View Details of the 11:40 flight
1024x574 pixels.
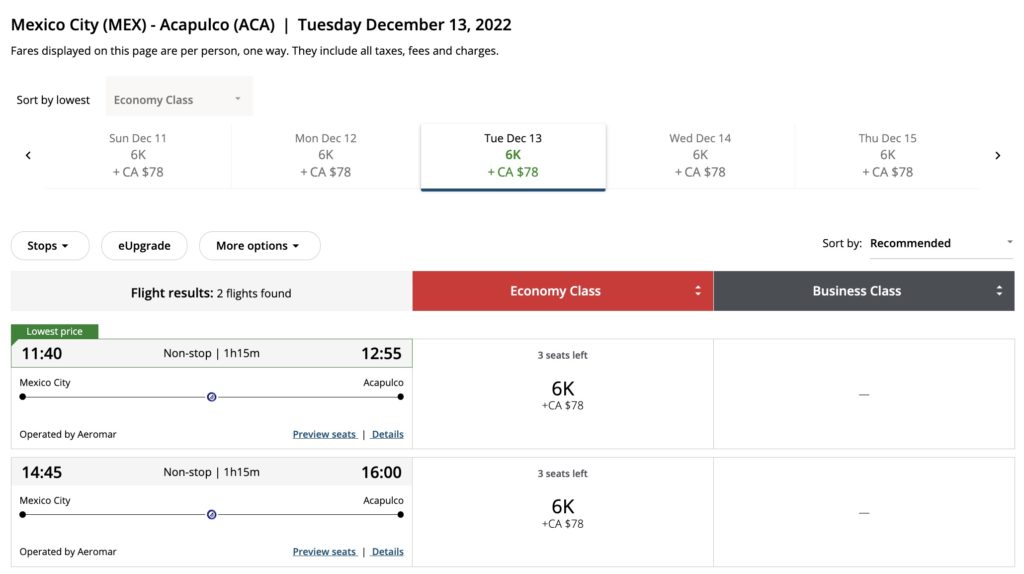[388, 434]
